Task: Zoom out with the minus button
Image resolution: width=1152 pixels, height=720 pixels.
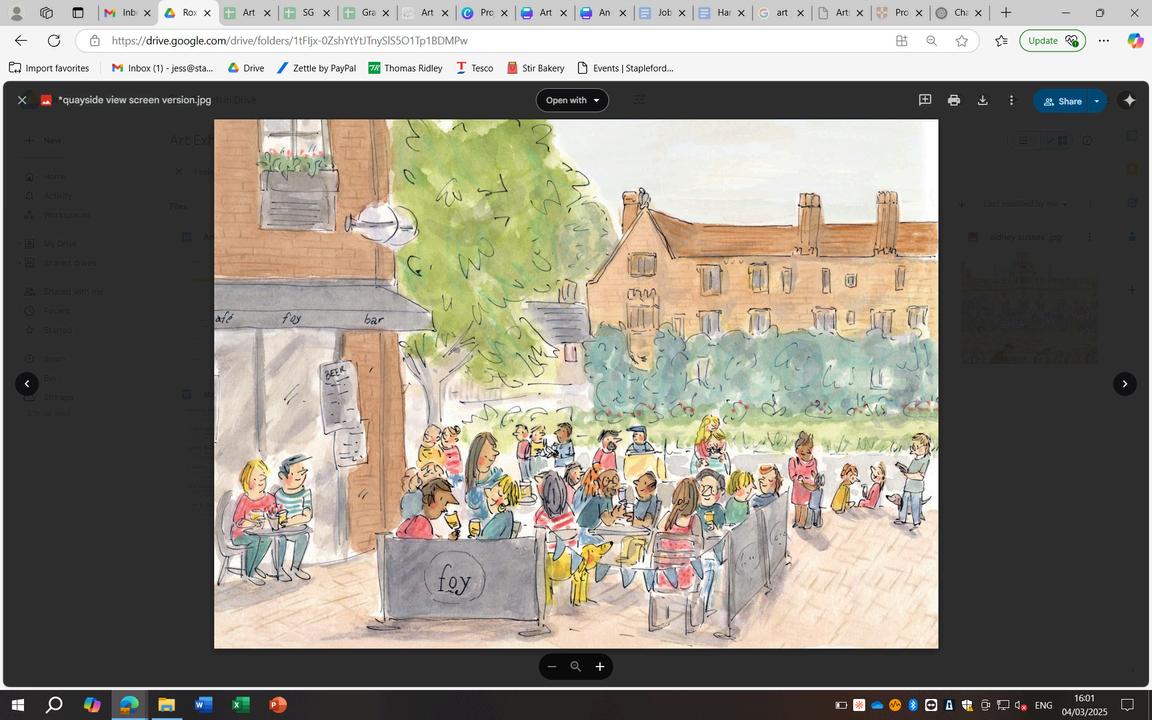Action: [552, 666]
